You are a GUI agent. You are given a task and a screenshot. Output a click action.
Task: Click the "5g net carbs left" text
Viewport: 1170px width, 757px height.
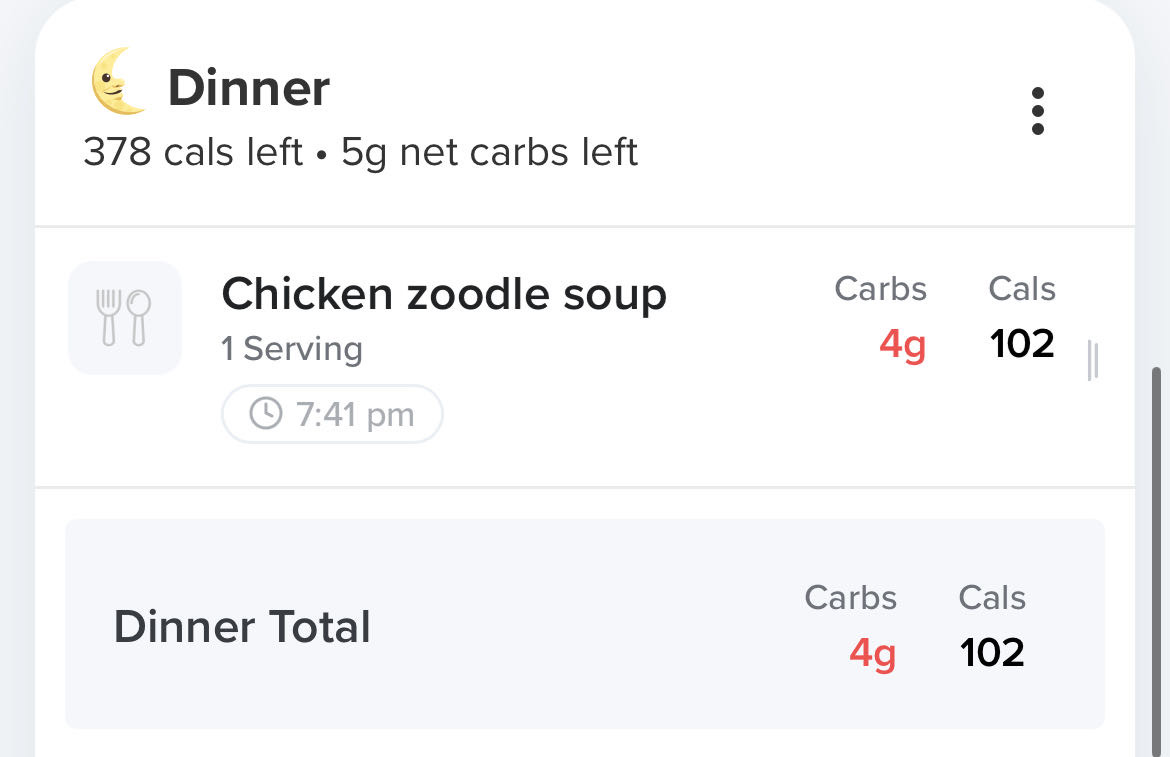pyautogui.click(x=490, y=153)
